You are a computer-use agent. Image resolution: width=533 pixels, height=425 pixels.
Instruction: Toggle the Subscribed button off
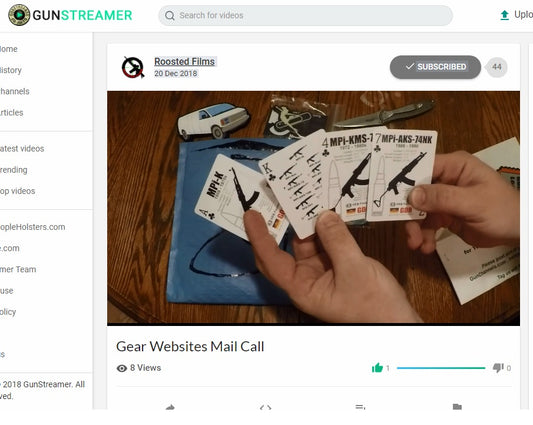pos(435,67)
